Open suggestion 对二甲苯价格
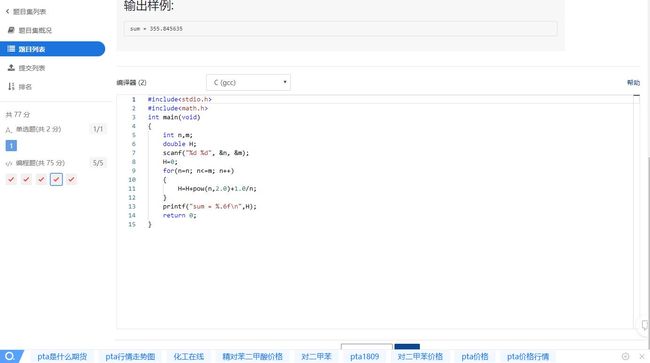The image size is (650, 363). click(x=420, y=356)
